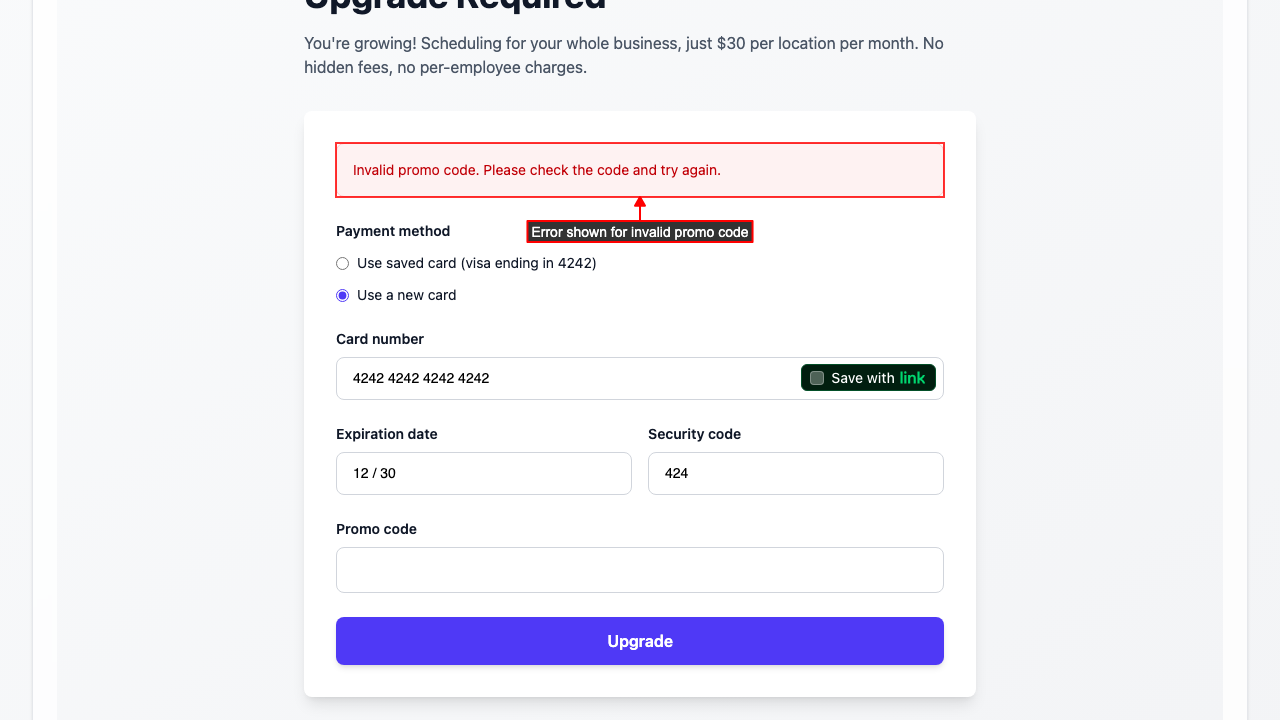Select the new card radio button
Image resolution: width=1280 pixels, height=720 pixels.
click(343, 296)
